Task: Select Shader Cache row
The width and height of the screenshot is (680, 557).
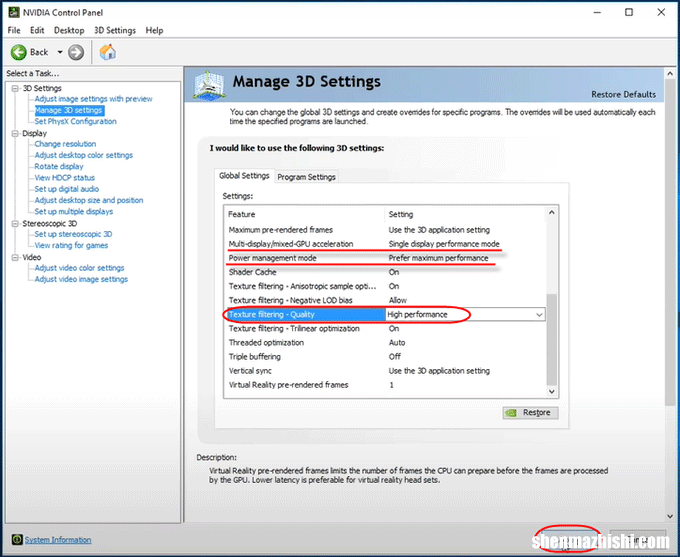Action: click(x=385, y=272)
